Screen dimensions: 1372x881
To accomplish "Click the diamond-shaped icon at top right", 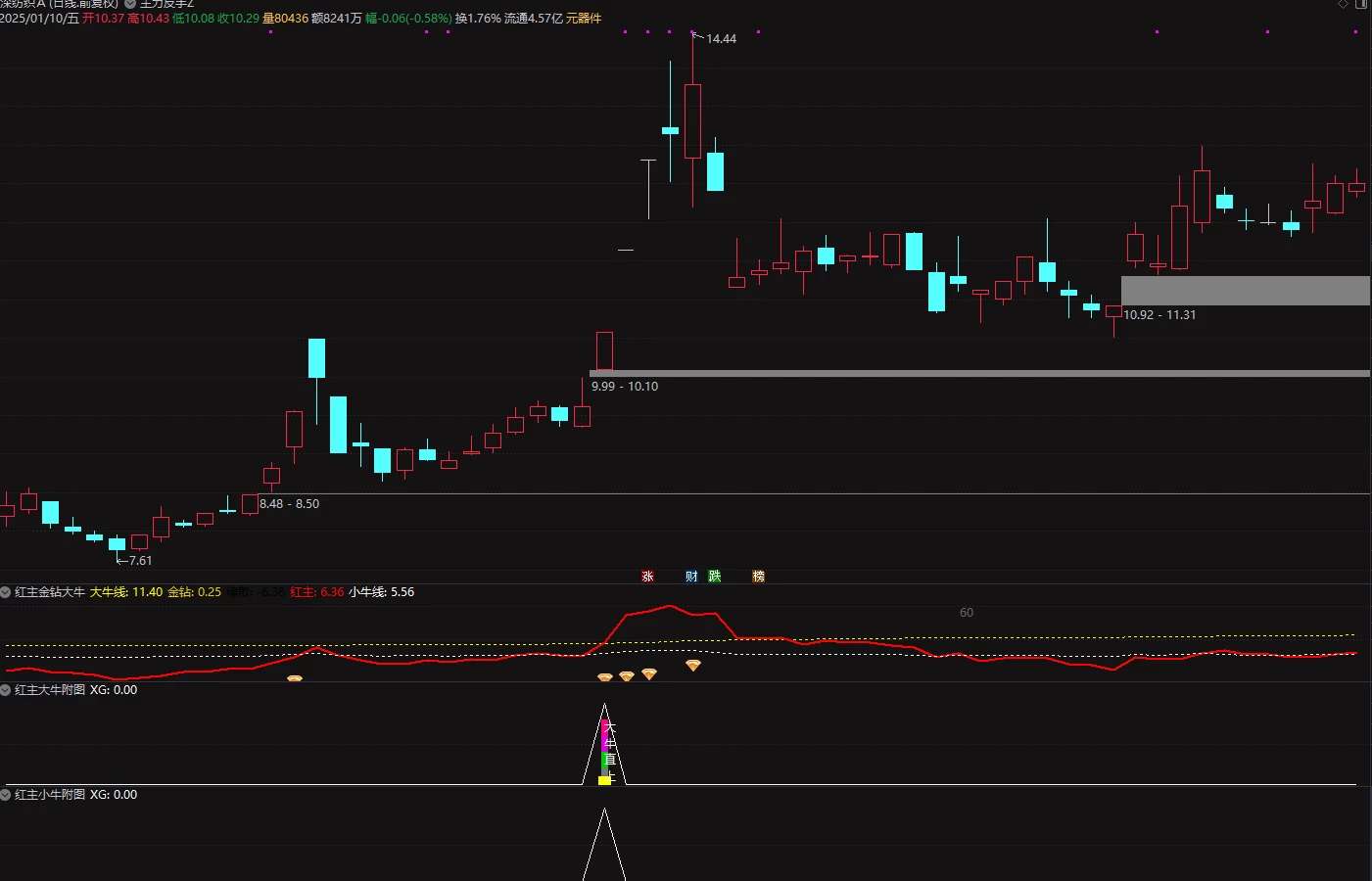I will click(x=1343, y=5).
